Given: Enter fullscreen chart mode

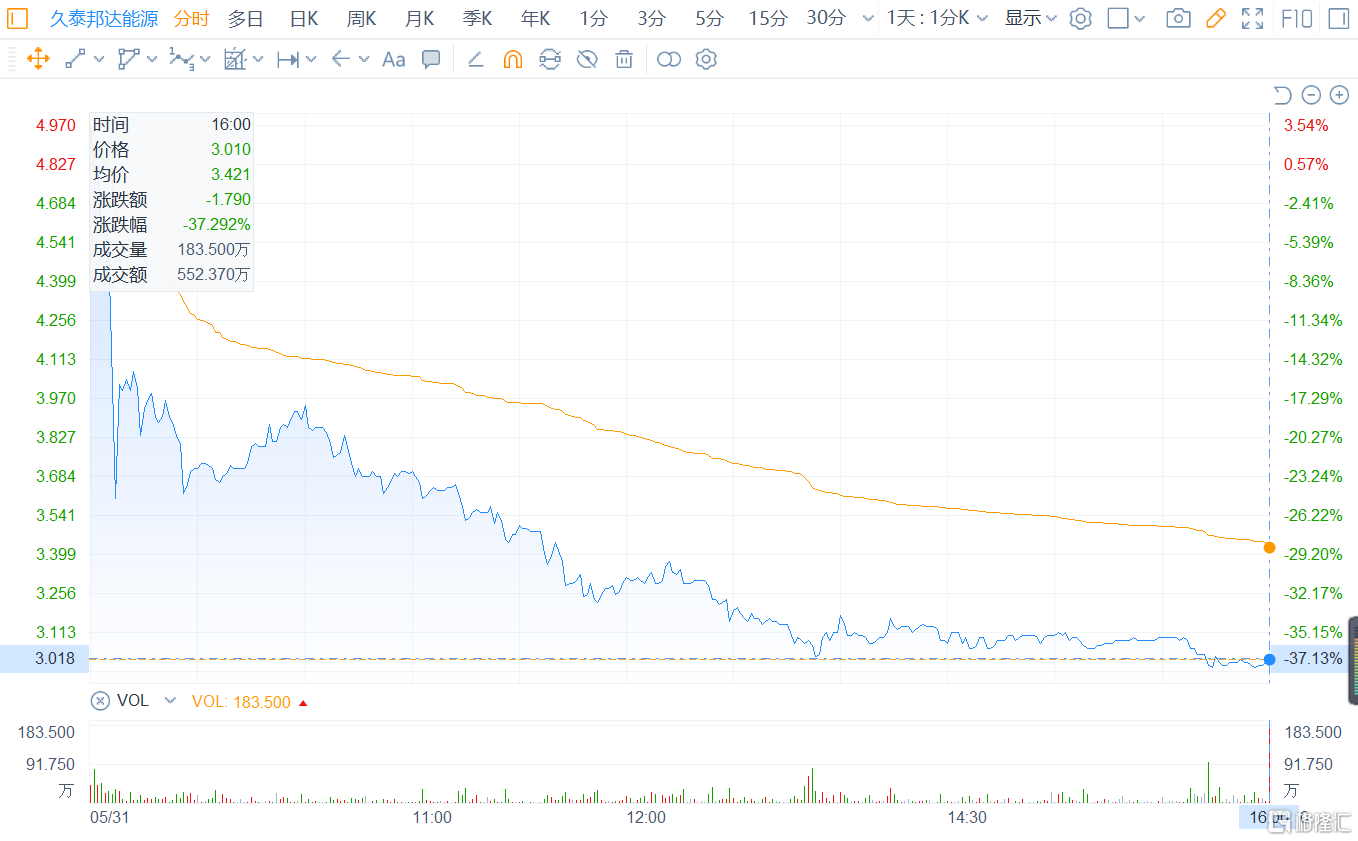Looking at the screenshot, I should coord(1252,18).
